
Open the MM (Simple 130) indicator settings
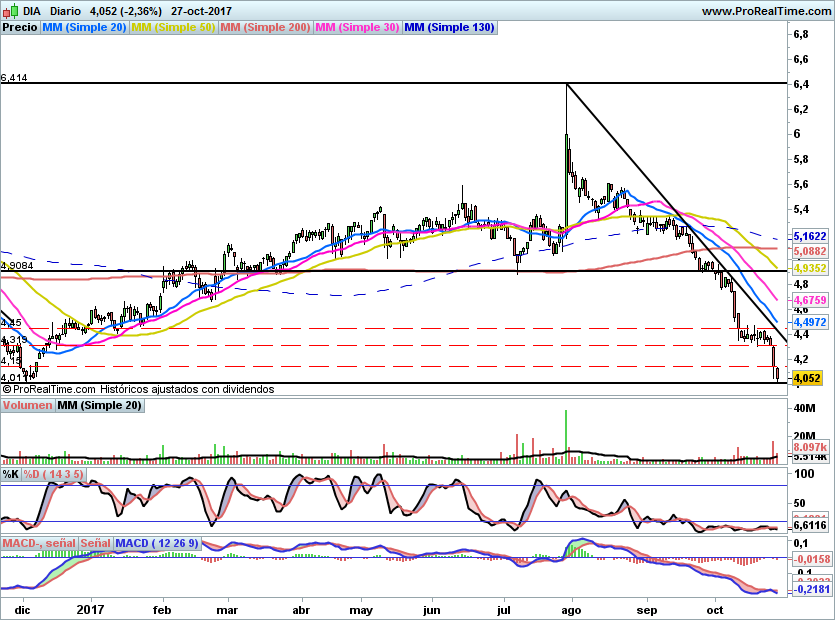(x=449, y=28)
